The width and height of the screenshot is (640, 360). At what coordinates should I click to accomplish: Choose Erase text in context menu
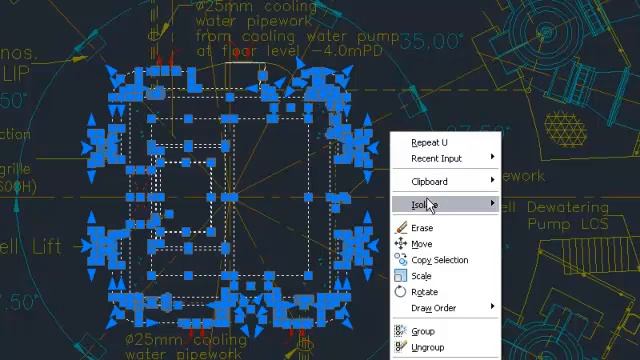422,228
